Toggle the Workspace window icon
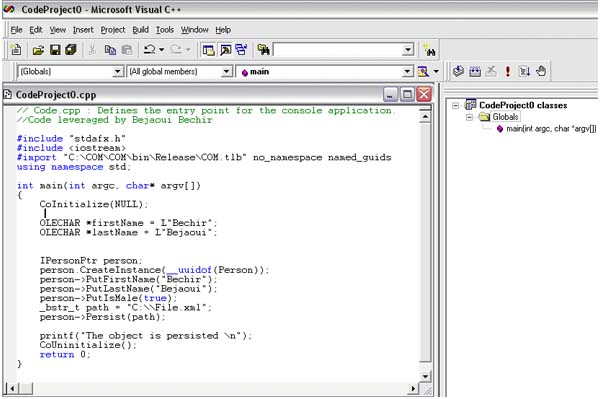This screenshot has width=600, height=399. click(x=208, y=50)
